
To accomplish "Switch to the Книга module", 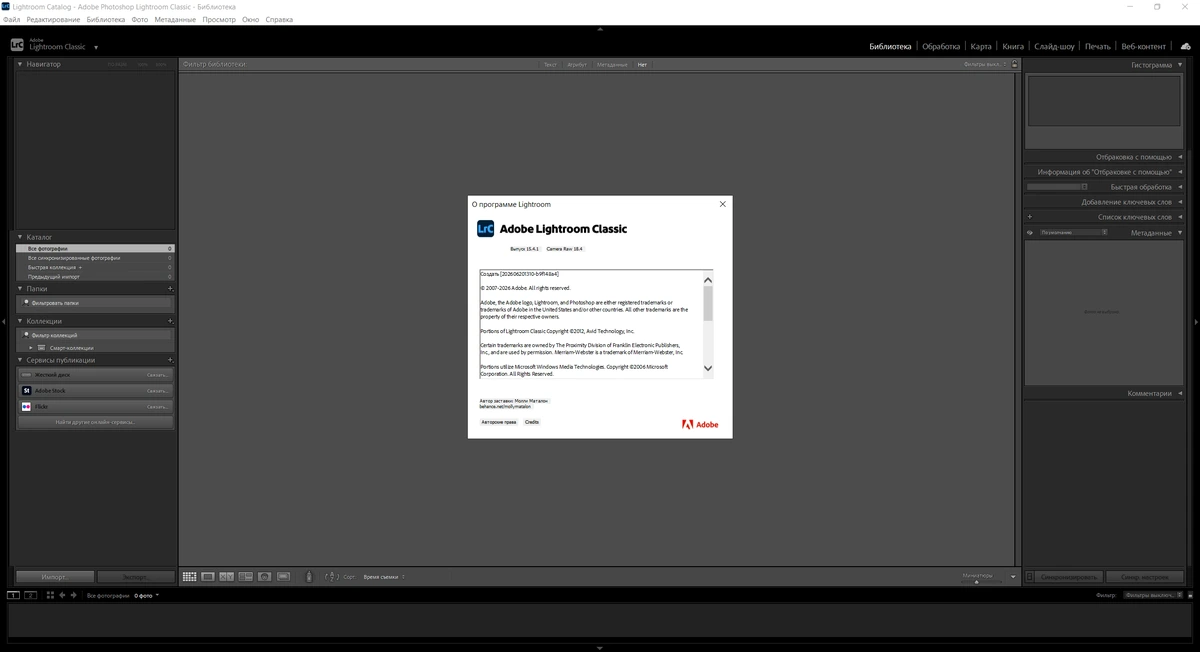I will coord(1013,46).
